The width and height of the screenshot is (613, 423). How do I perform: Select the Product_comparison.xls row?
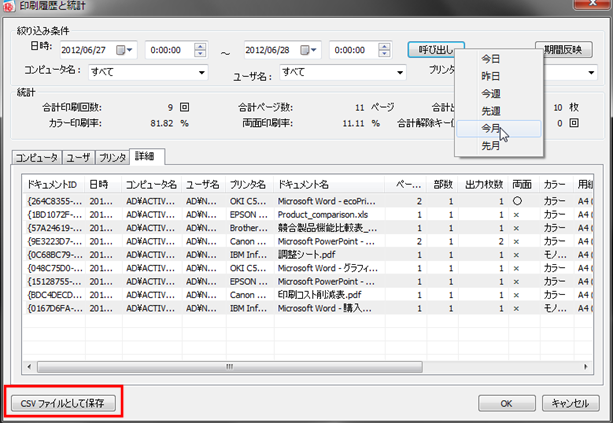[x=308, y=215]
